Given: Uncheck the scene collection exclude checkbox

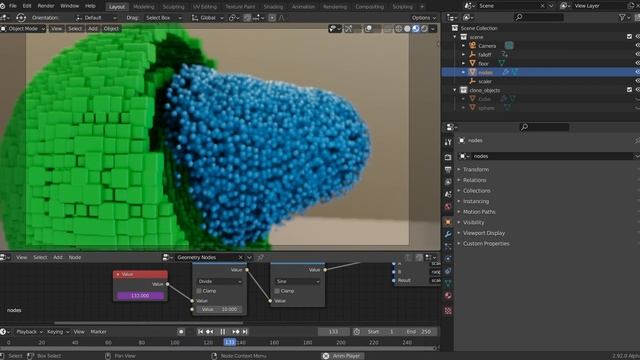Looking at the screenshot, I should pos(629,37).
